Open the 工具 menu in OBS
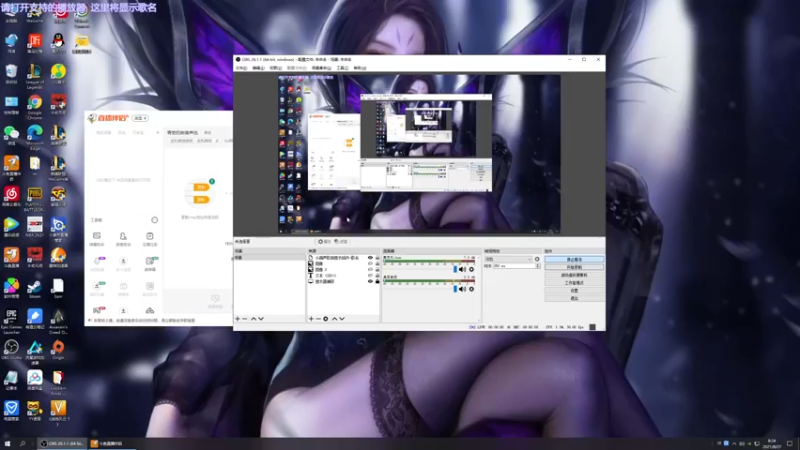The image size is (800, 450). (x=342, y=68)
